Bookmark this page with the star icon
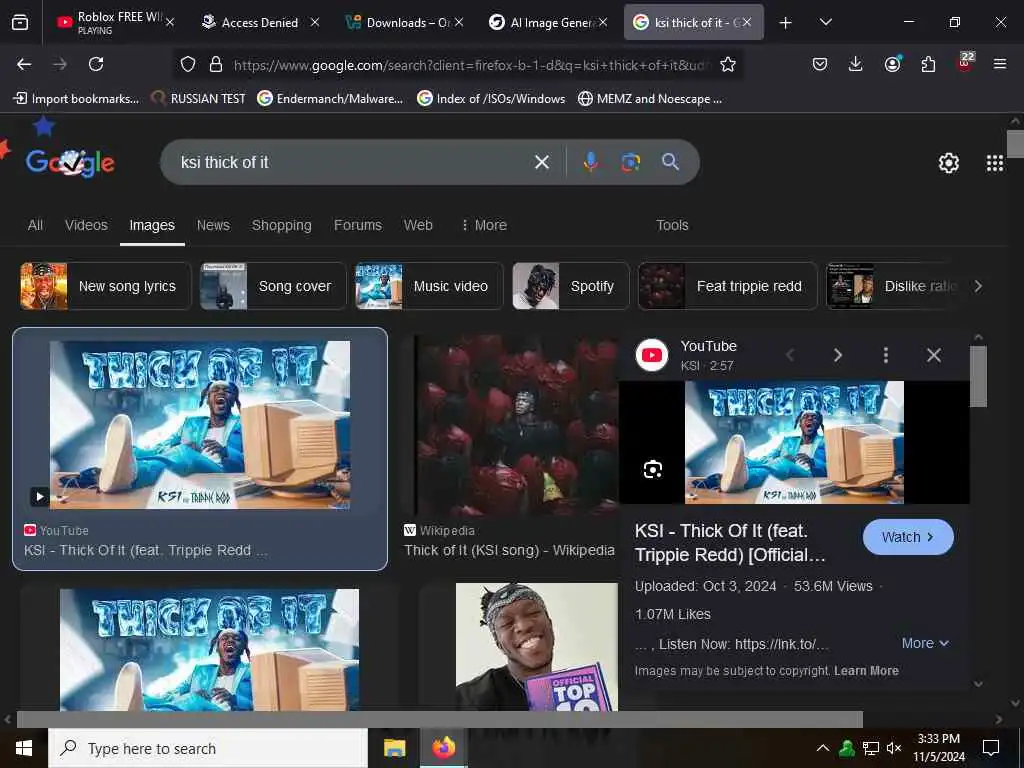The image size is (1024, 768). (x=728, y=64)
